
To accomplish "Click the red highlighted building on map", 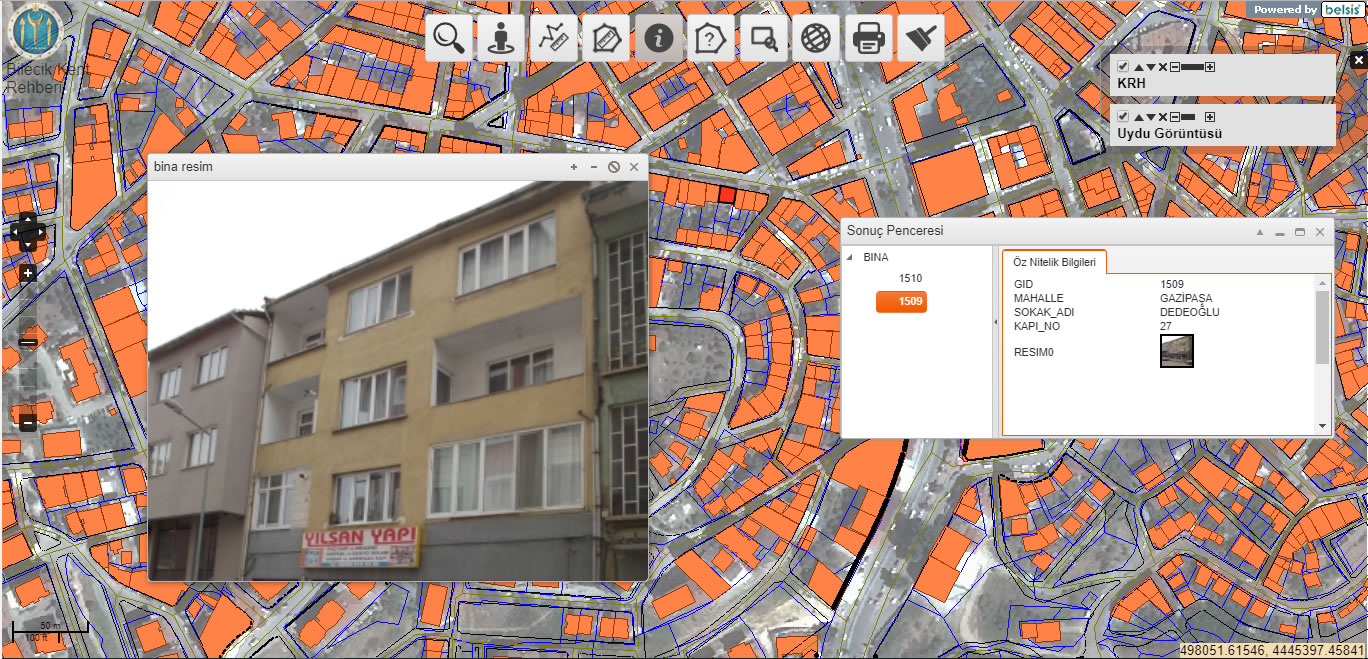I will [727, 194].
